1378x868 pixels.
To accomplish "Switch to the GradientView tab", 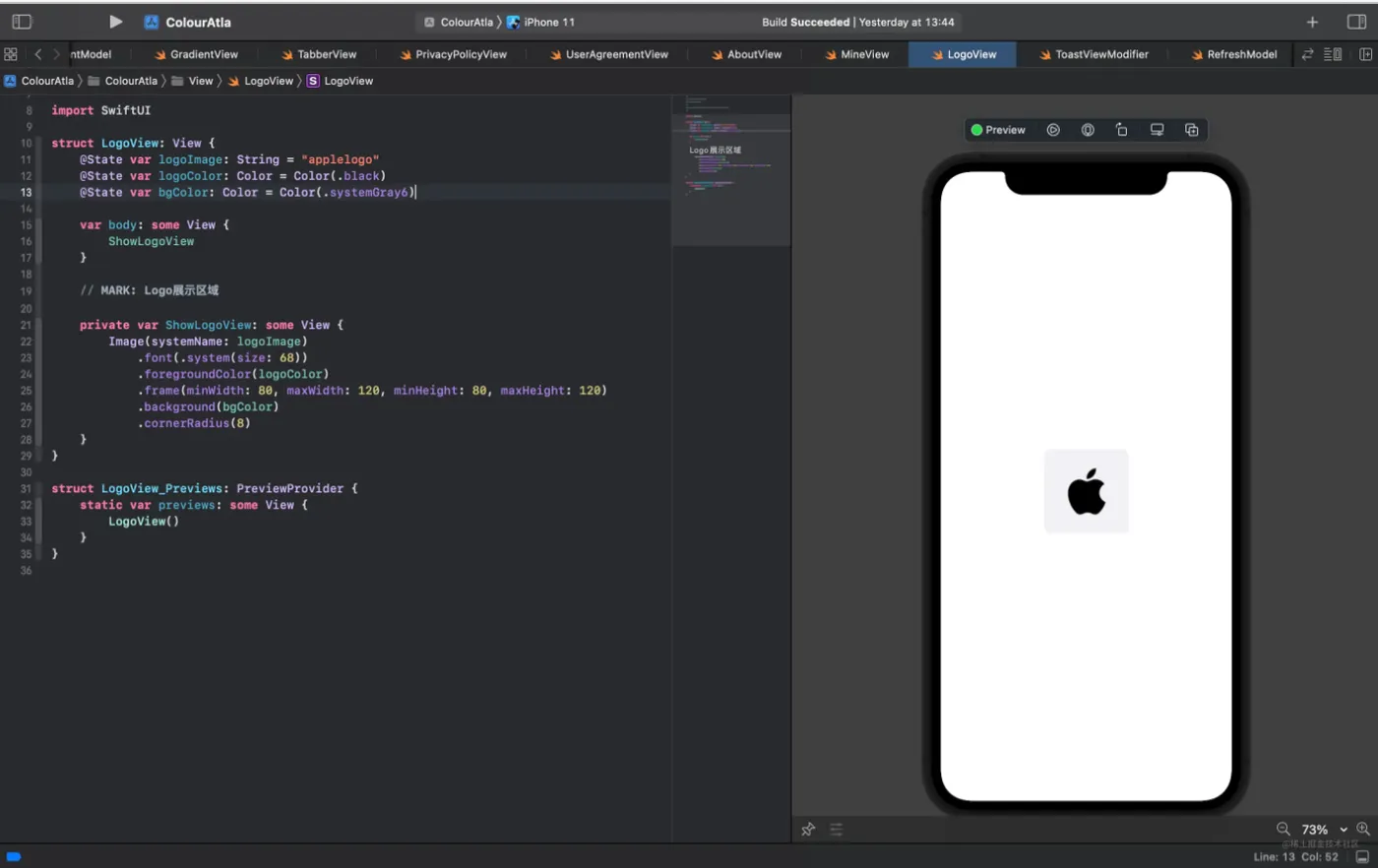I will [x=196, y=54].
